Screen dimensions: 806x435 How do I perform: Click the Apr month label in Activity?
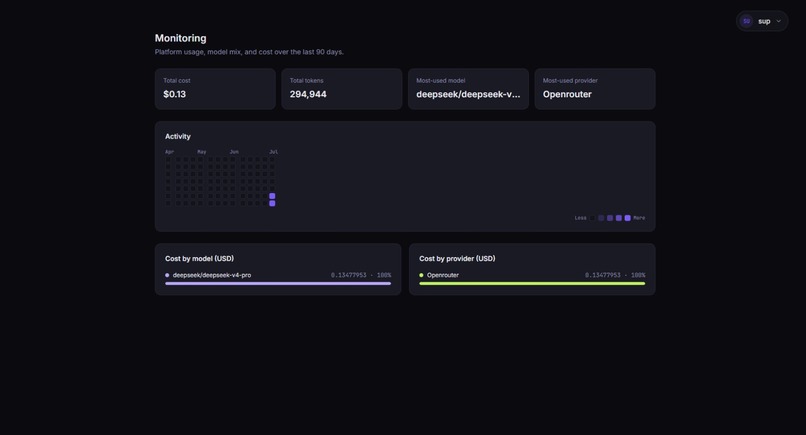(x=170, y=152)
